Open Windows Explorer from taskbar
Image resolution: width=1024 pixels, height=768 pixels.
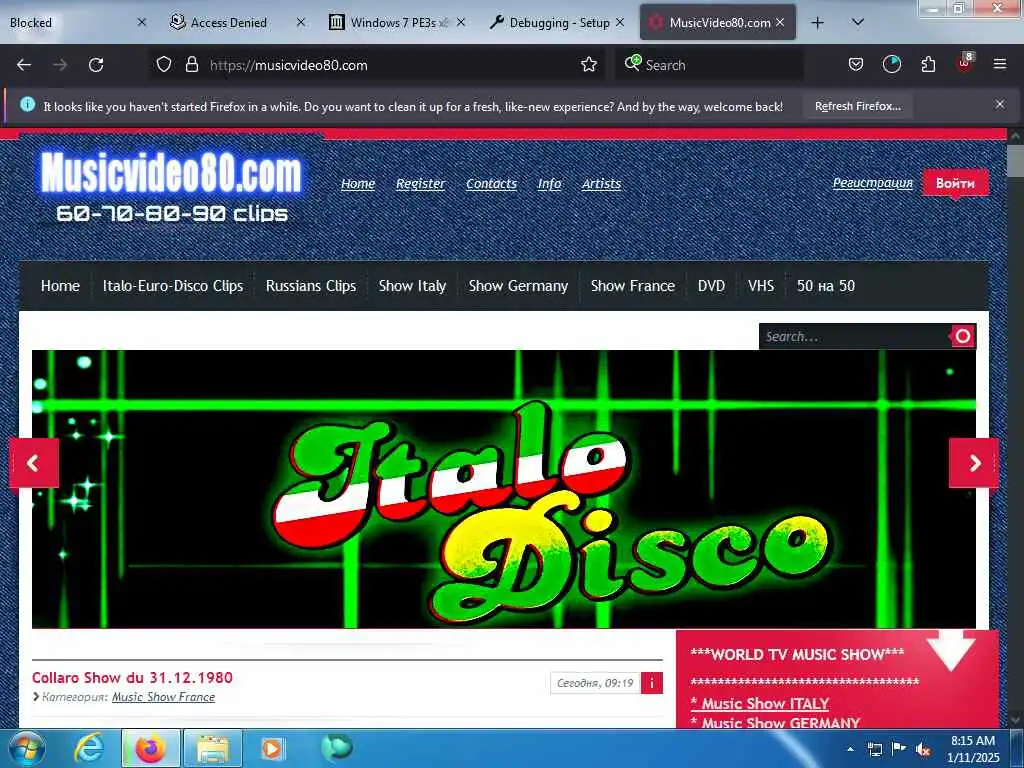tap(213, 748)
